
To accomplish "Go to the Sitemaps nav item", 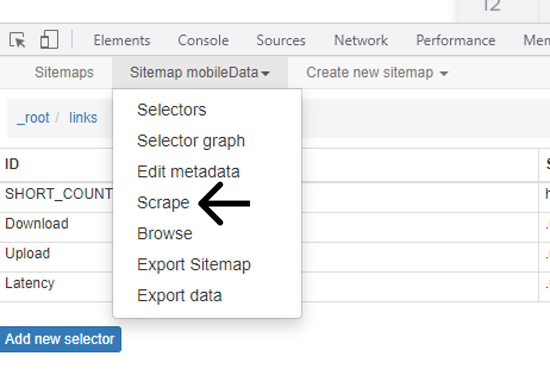I will pos(64,73).
